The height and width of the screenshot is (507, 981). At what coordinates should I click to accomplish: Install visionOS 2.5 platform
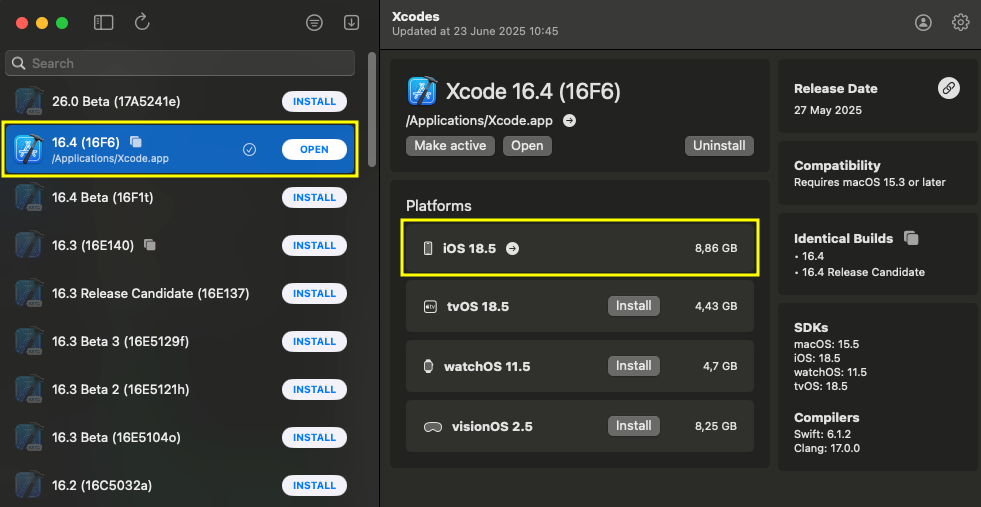click(x=634, y=426)
